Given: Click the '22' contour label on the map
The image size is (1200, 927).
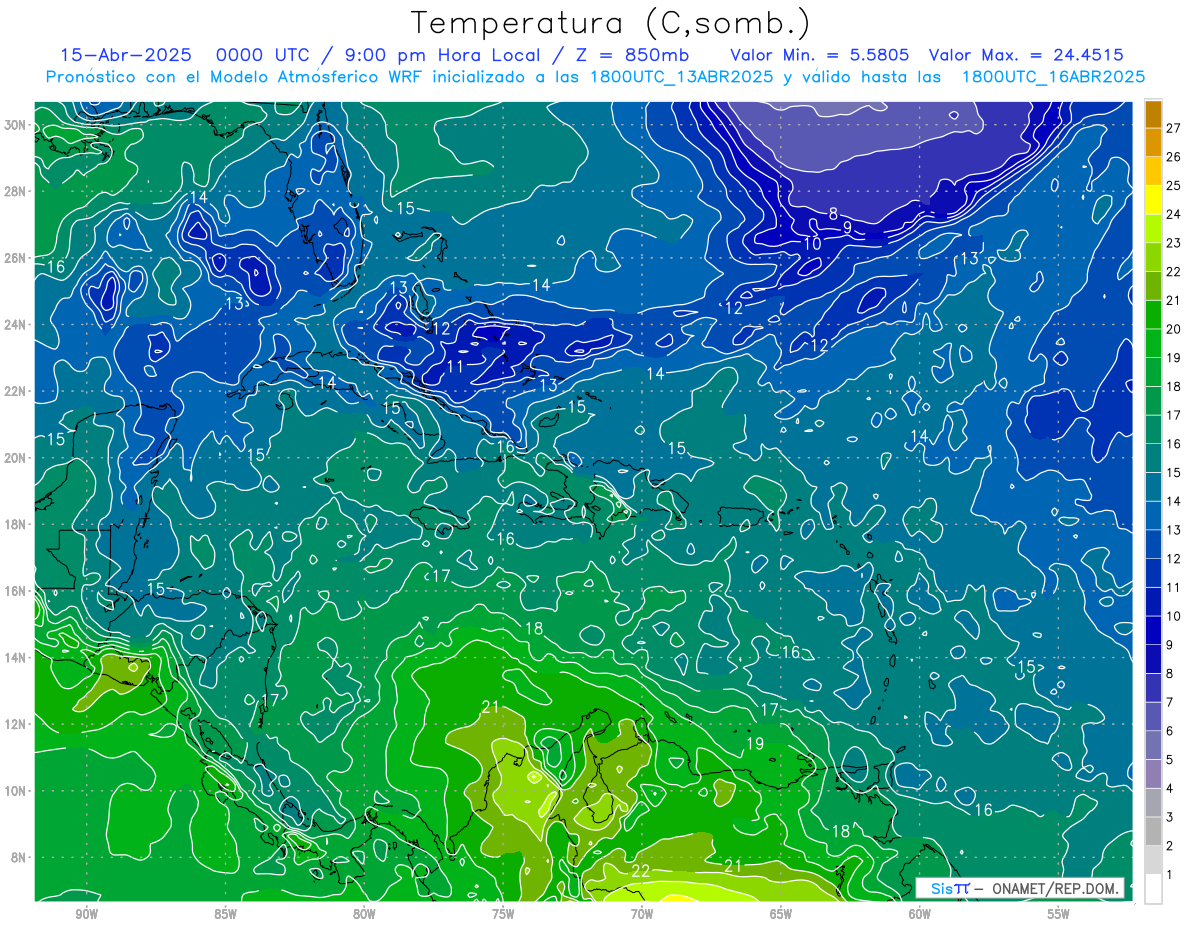Looking at the screenshot, I should (x=641, y=871).
